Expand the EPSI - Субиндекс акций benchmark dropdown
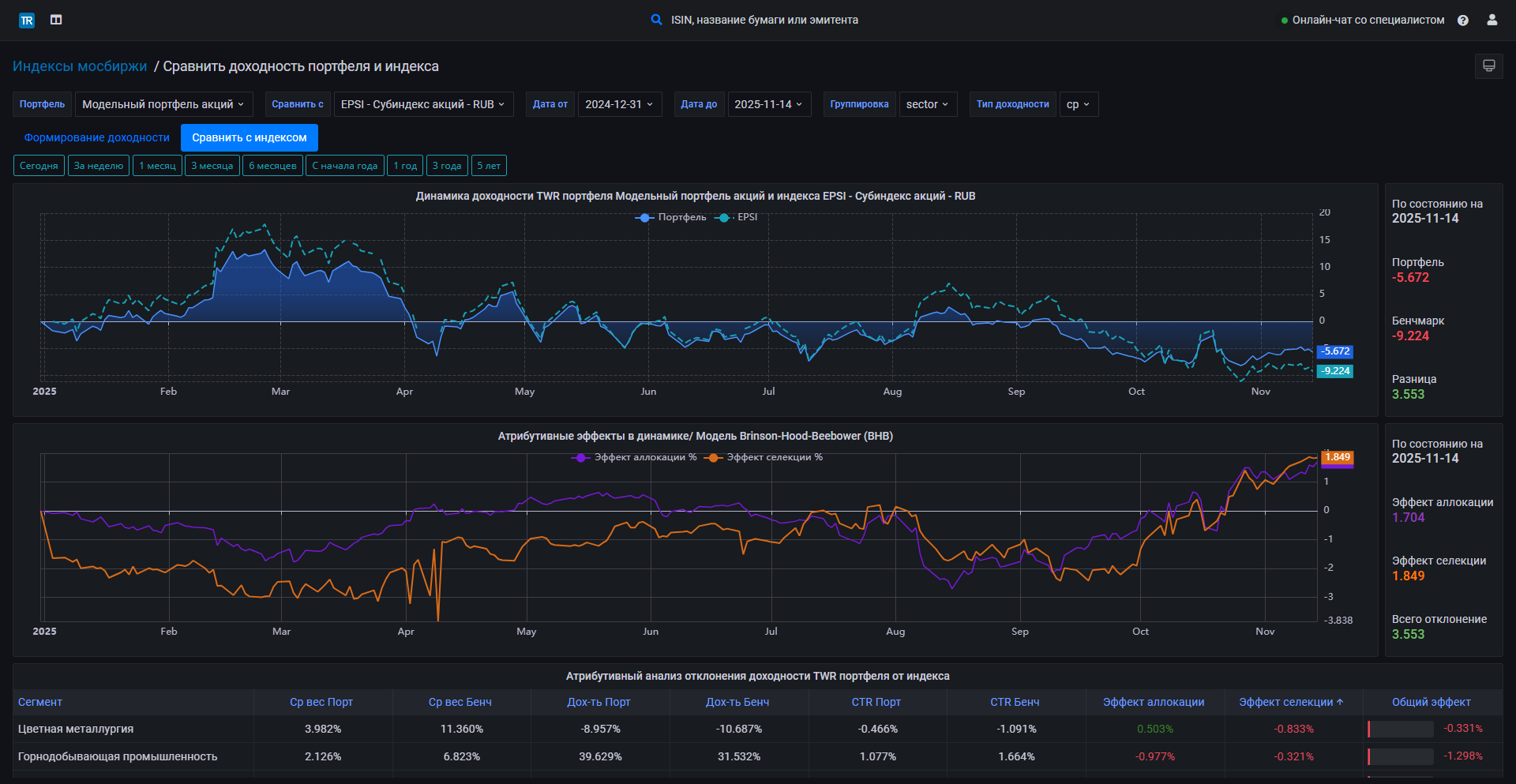The image size is (1516, 784). click(423, 104)
